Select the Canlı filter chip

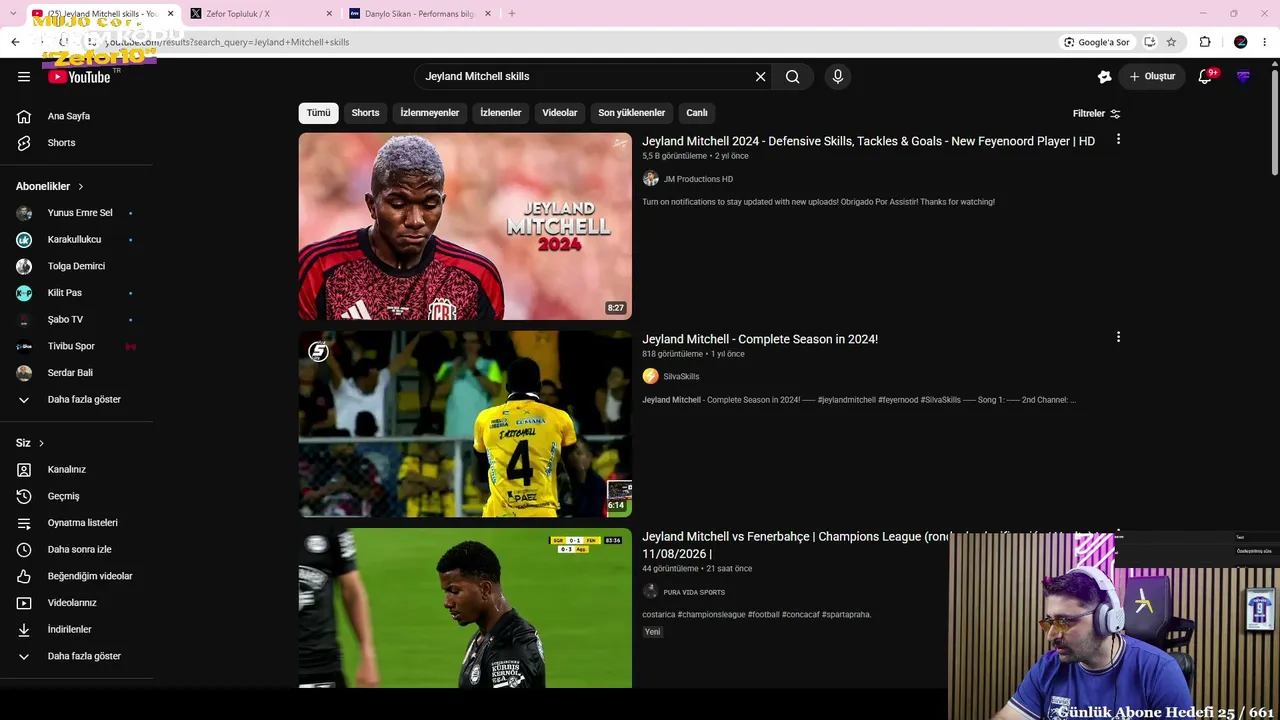tap(697, 113)
